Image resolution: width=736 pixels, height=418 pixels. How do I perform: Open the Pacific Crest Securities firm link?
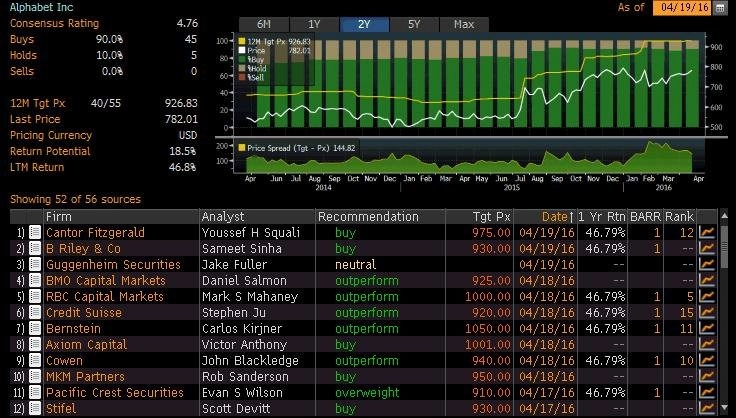tap(115, 392)
